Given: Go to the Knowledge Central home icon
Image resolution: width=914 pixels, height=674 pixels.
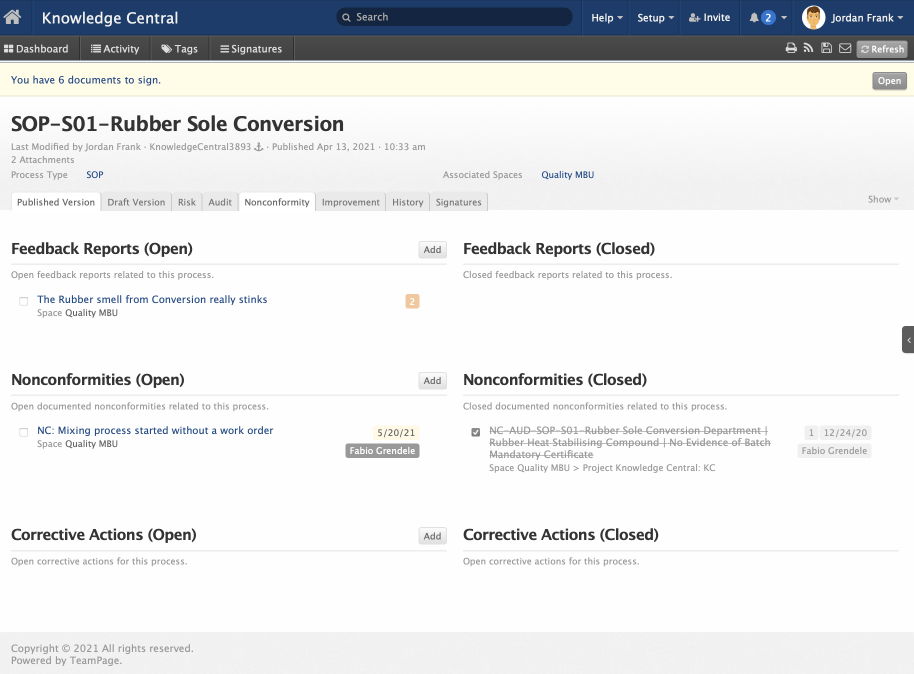Looking at the screenshot, I should [13, 17].
